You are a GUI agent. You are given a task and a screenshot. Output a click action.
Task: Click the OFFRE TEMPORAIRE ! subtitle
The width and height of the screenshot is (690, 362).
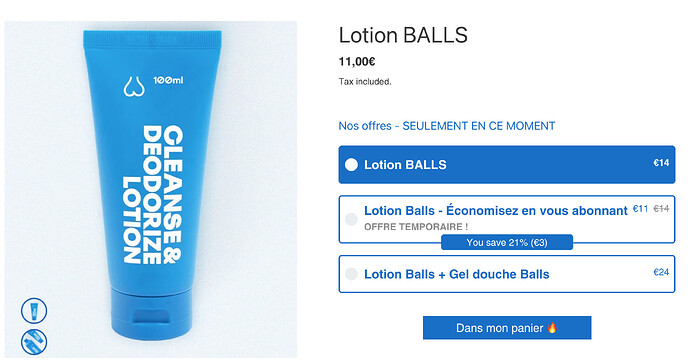pyautogui.click(x=416, y=227)
